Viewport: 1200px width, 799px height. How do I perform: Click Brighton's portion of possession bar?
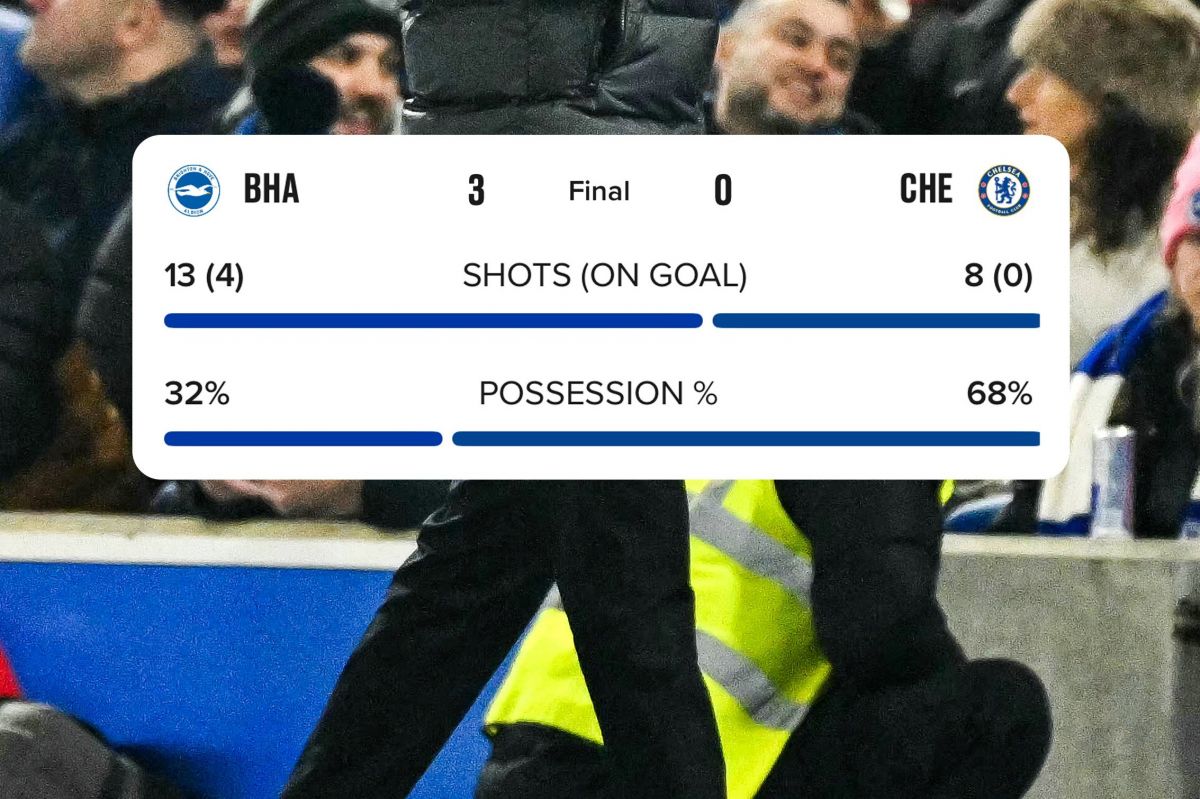click(x=303, y=438)
